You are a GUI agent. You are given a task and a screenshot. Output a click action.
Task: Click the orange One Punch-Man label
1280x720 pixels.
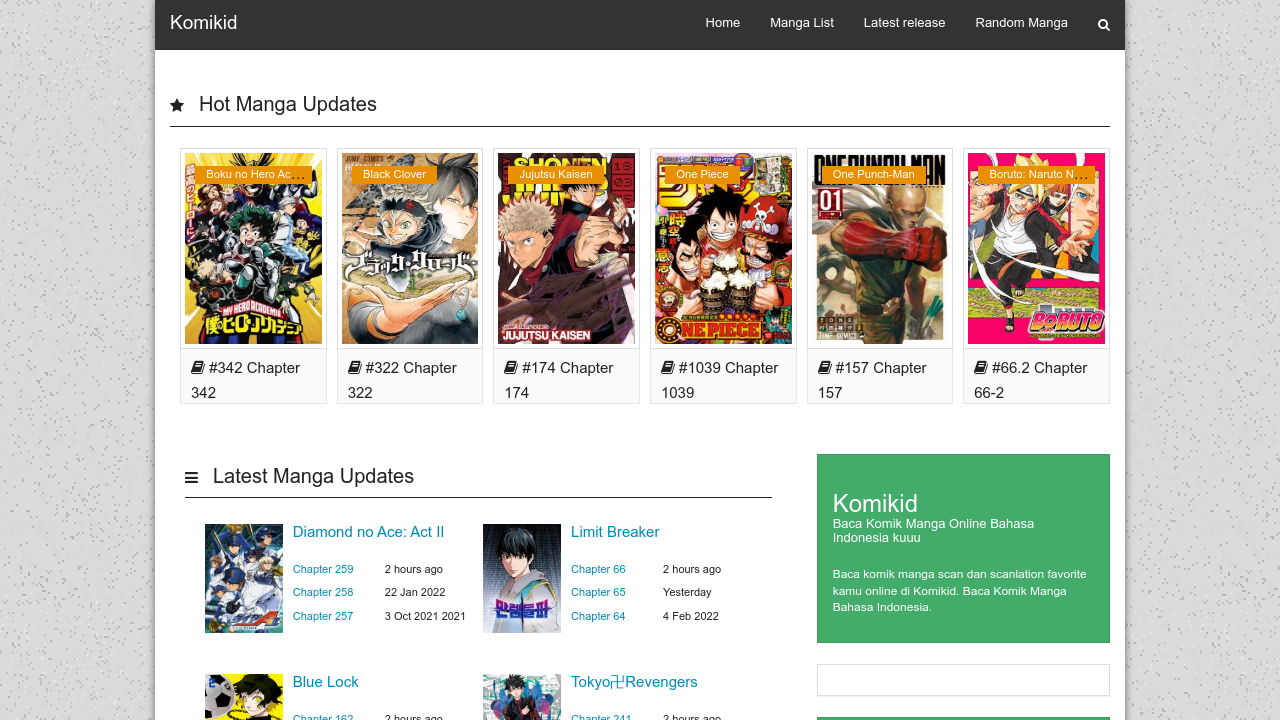tap(874, 174)
